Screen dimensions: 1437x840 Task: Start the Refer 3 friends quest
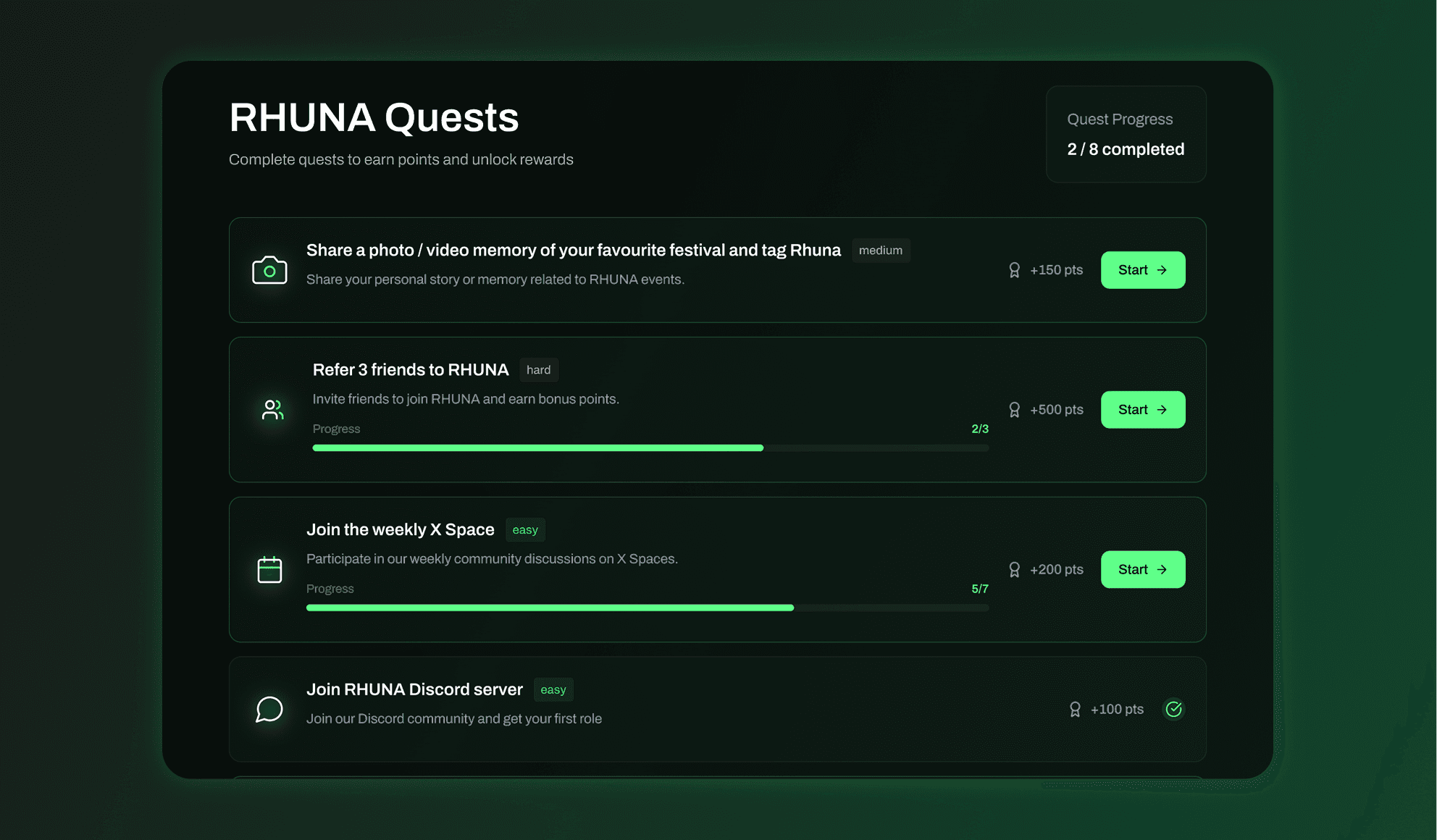pyautogui.click(x=1143, y=410)
